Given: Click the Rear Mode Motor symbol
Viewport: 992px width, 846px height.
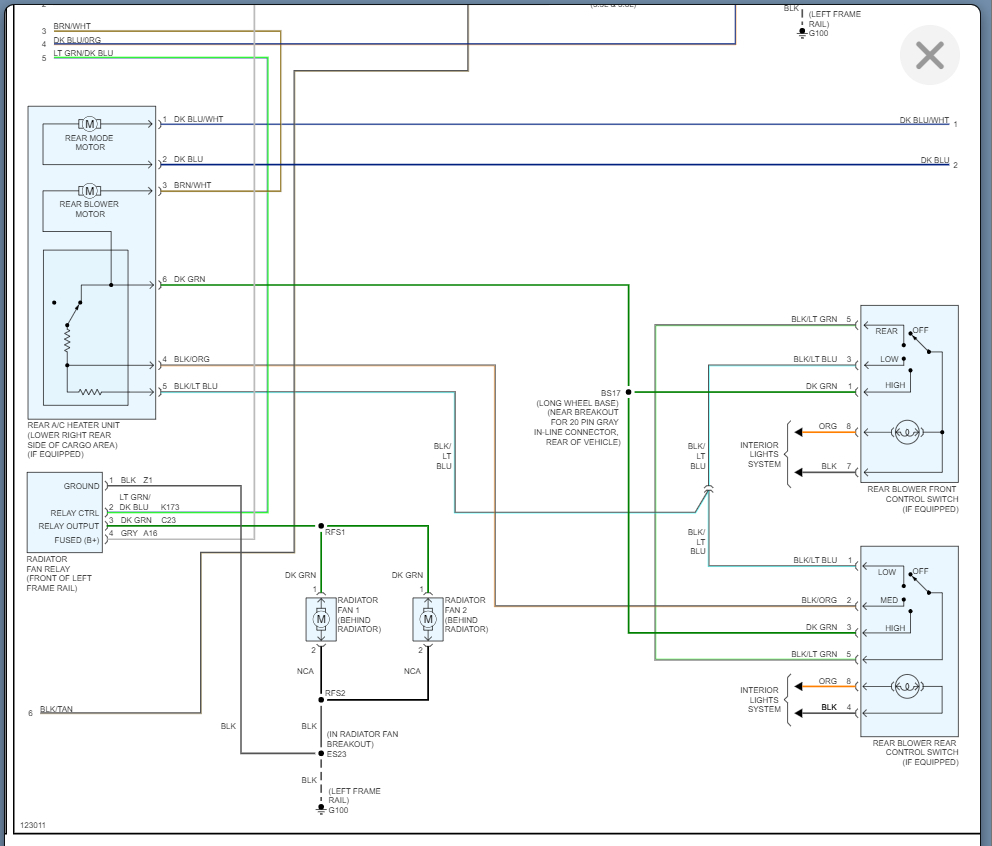Looking at the screenshot, I should (90, 124).
